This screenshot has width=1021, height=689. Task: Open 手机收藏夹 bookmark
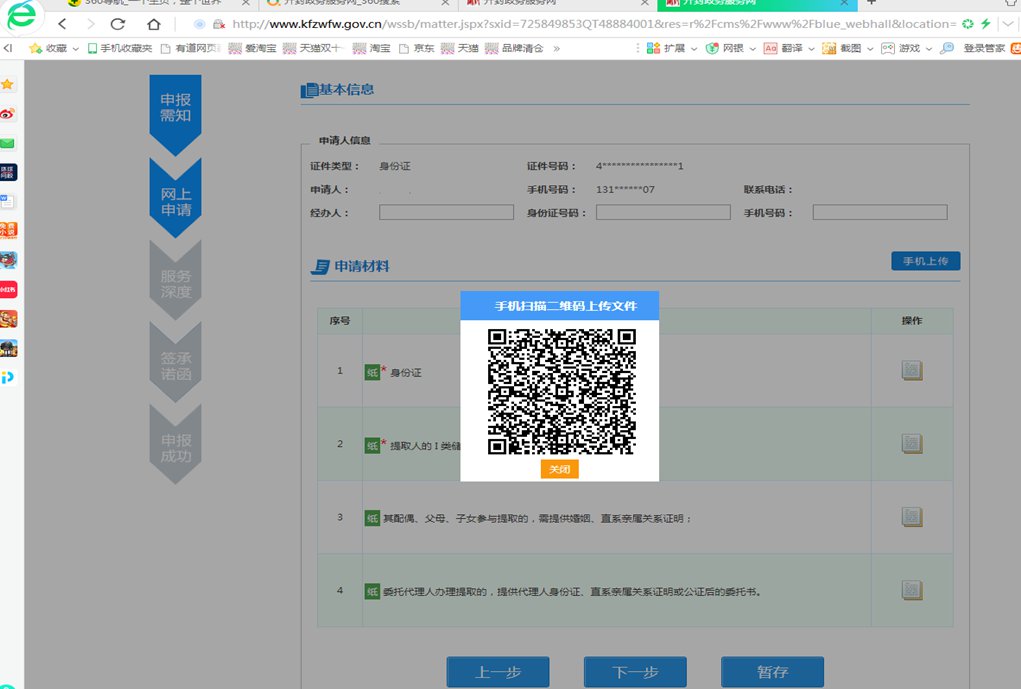coord(120,48)
